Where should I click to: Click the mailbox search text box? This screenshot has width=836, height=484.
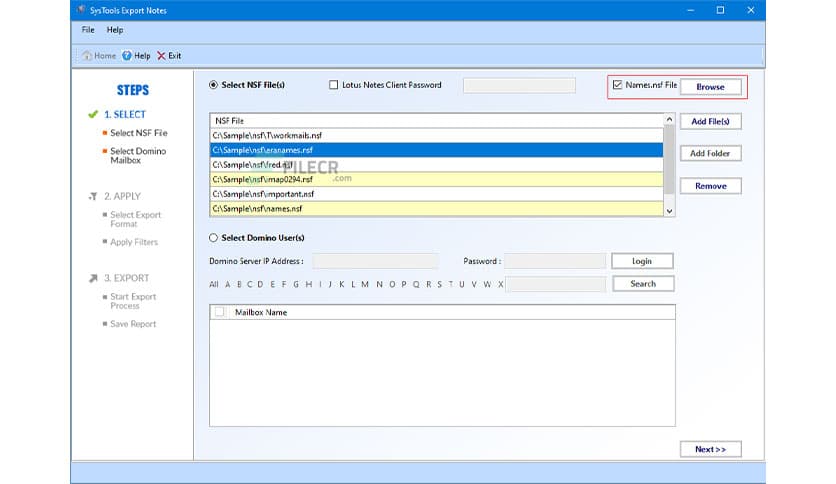point(556,284)
